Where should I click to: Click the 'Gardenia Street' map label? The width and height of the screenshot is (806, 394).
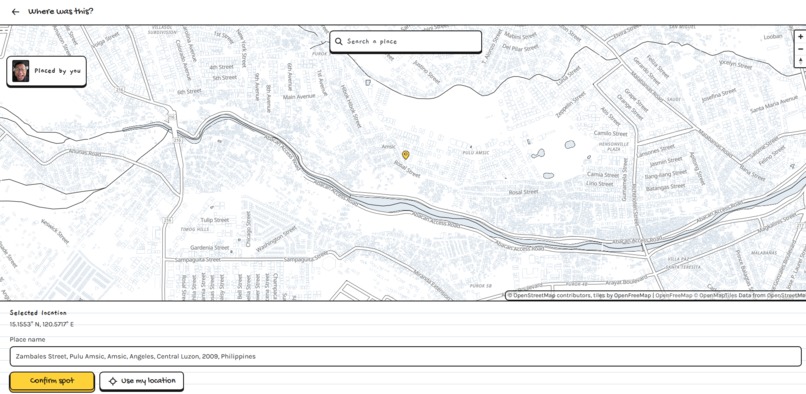click(x=210, y=248)
